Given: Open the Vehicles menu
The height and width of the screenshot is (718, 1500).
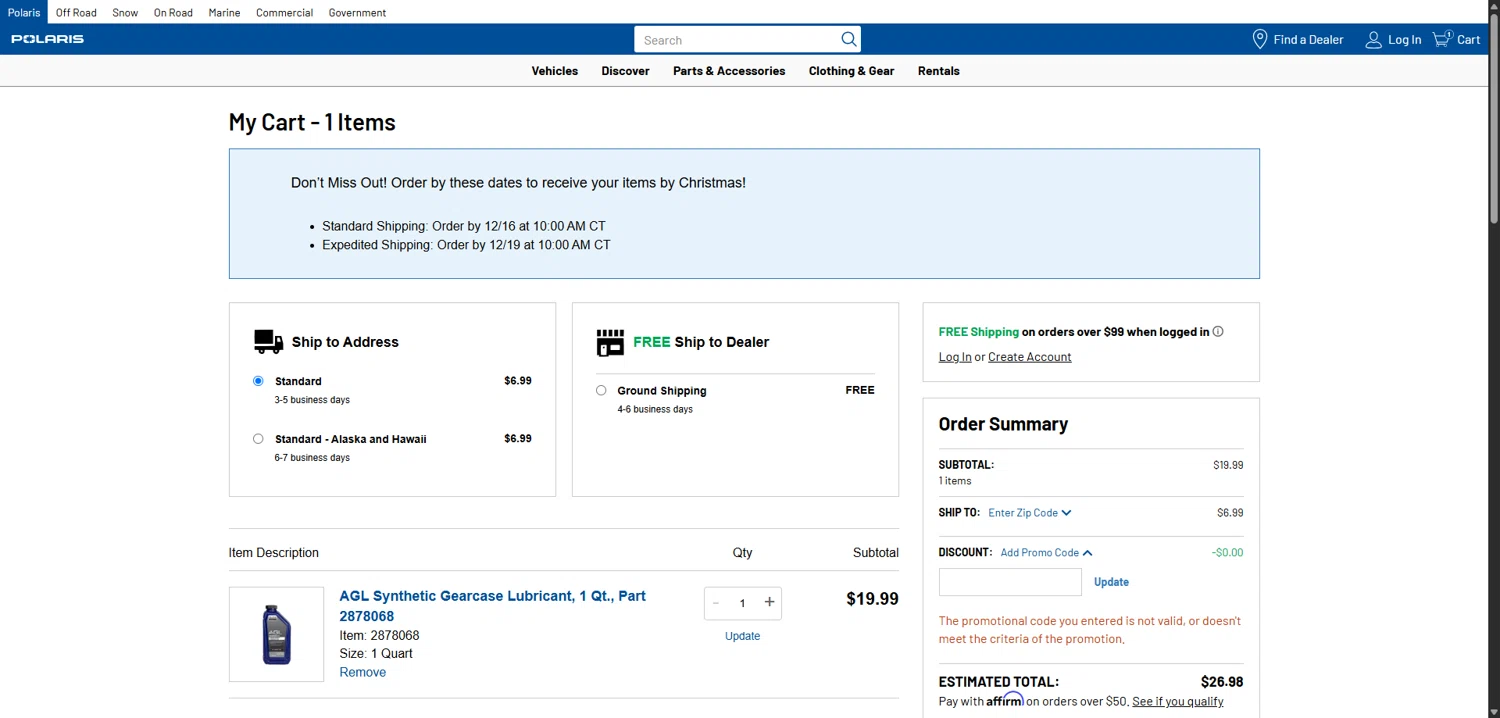Looking at the screenshot, I should pos(555,71).
